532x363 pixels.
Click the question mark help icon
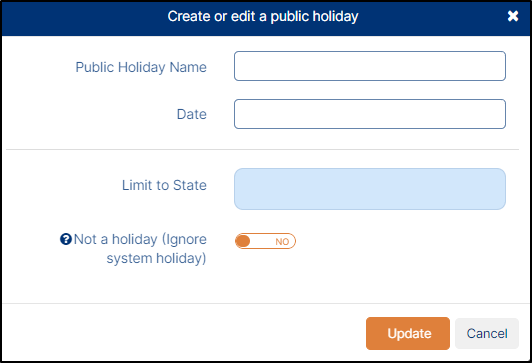[66, 239]
